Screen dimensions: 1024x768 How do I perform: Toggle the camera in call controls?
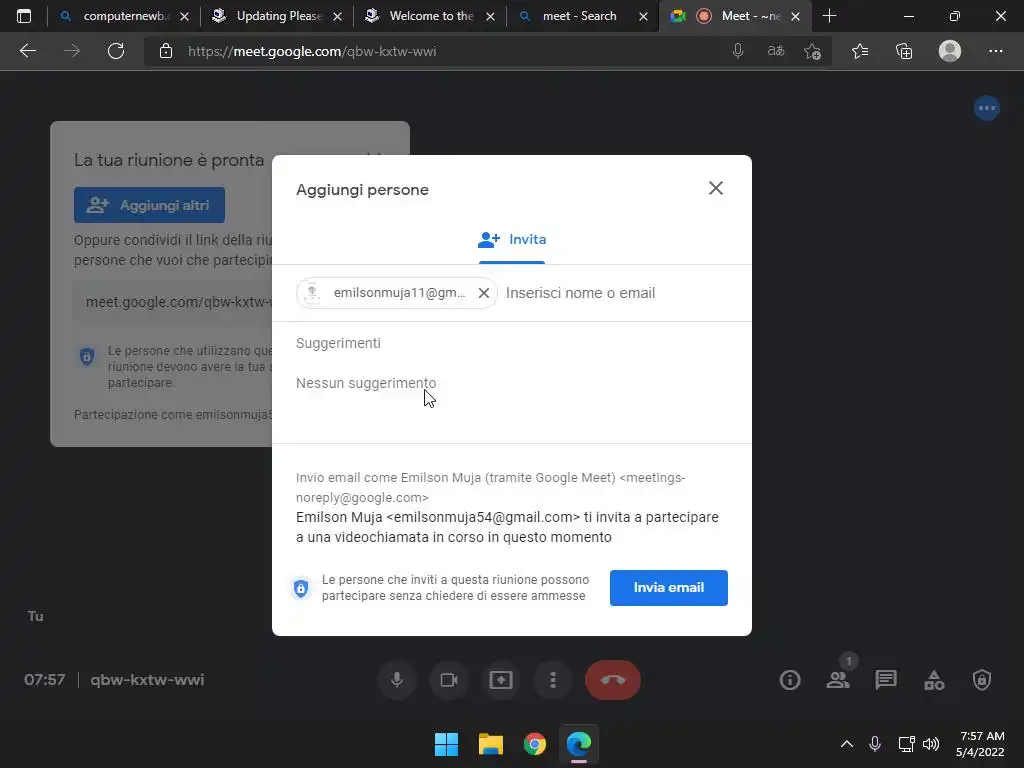(449, 680)
